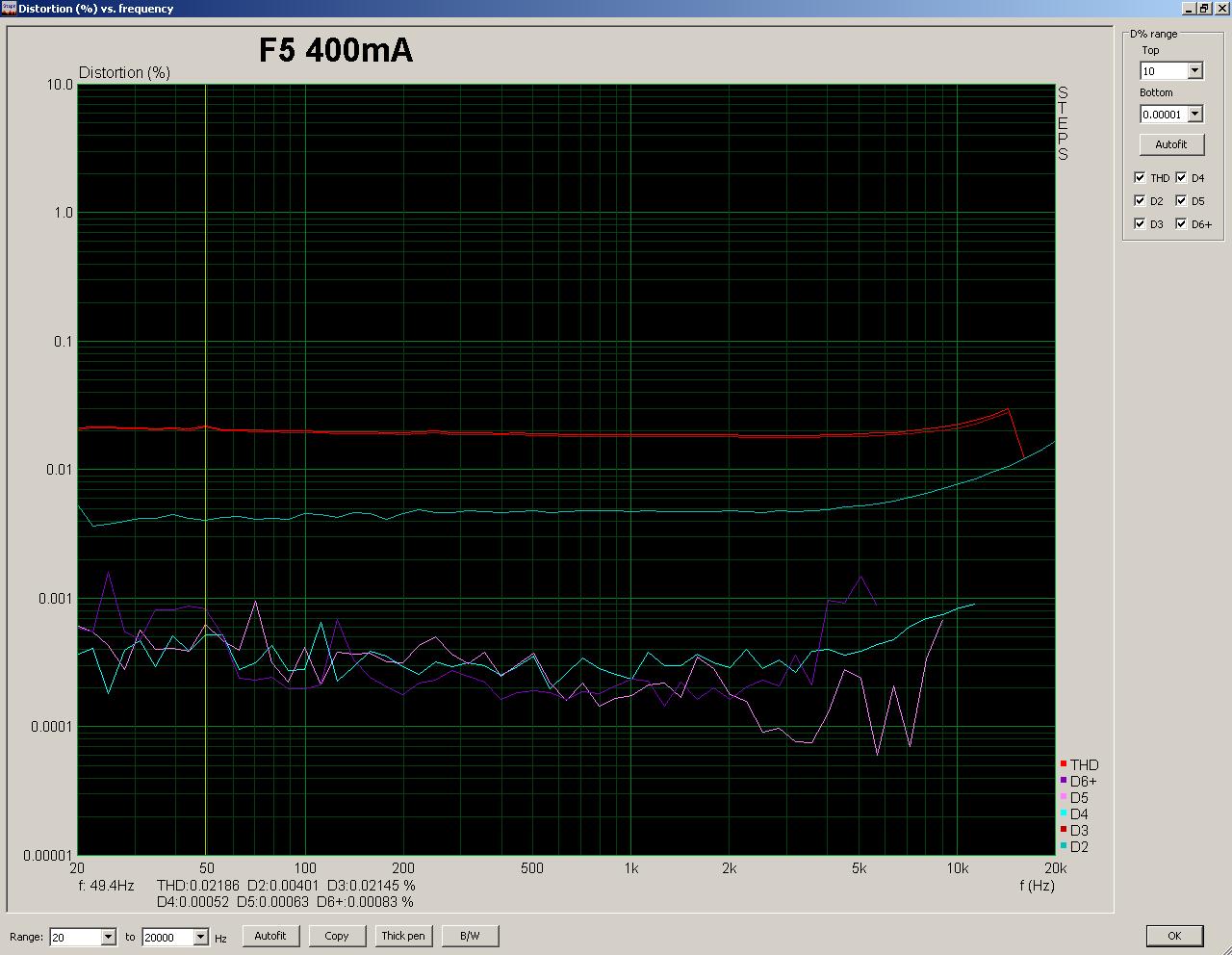Toggle the D3 checkbox

pos(1140,223)
